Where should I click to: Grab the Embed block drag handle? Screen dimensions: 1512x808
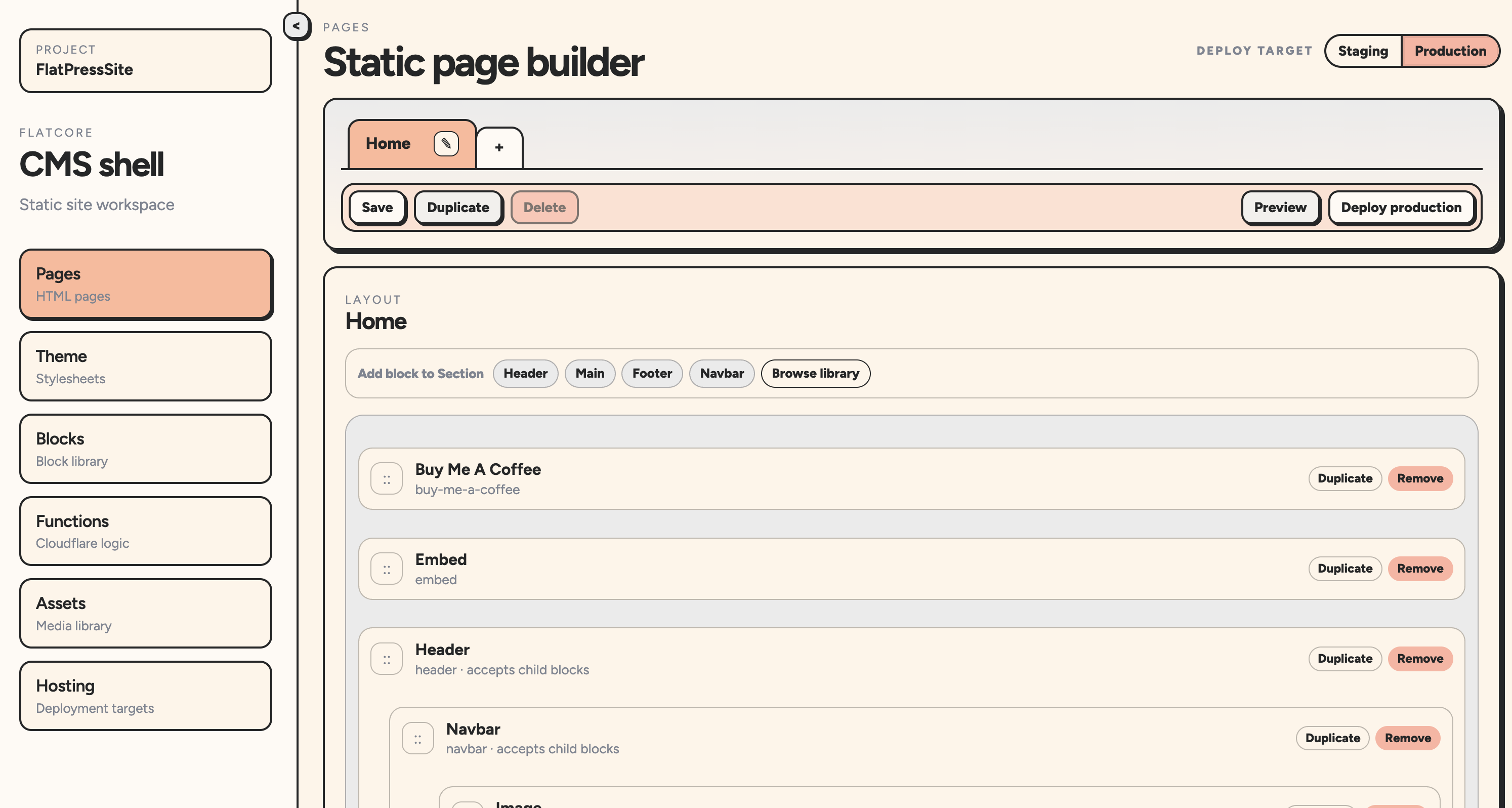(x=387, y=569)
